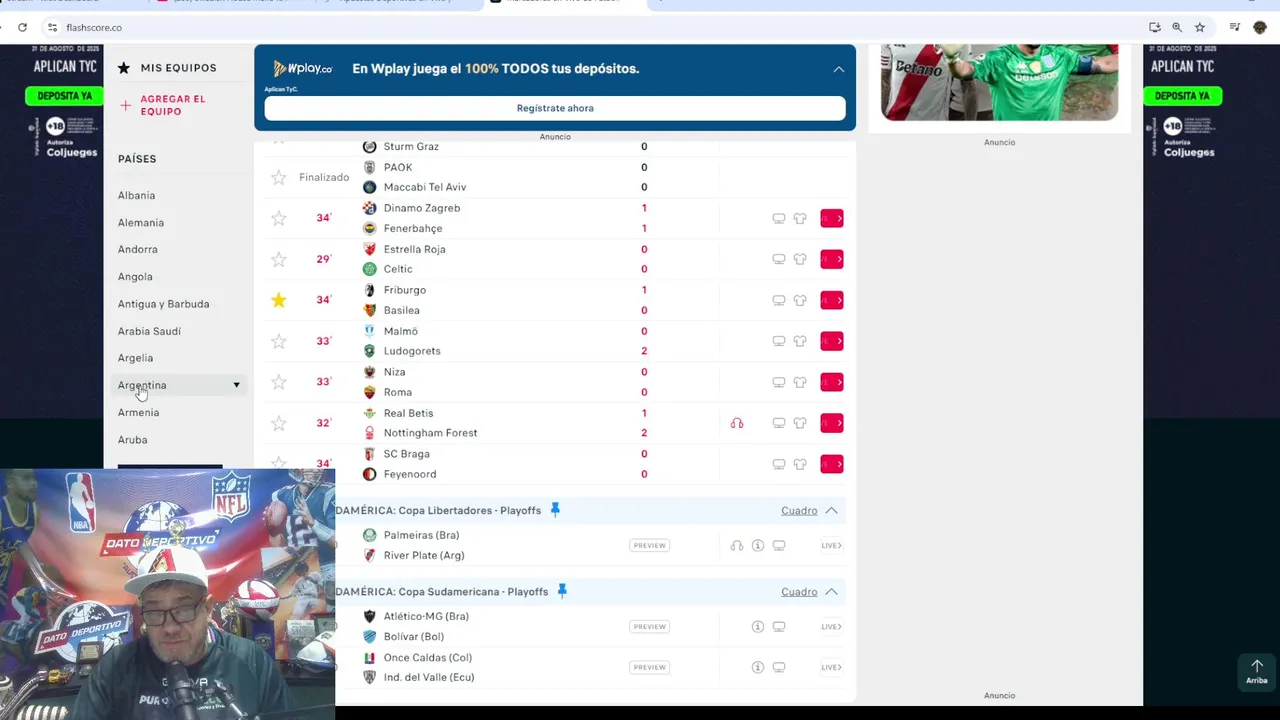Open info icon for Atlético-MG vs Bolívar
The width and height of the screenshot is (1280, 720).
(x=758, y=627)
